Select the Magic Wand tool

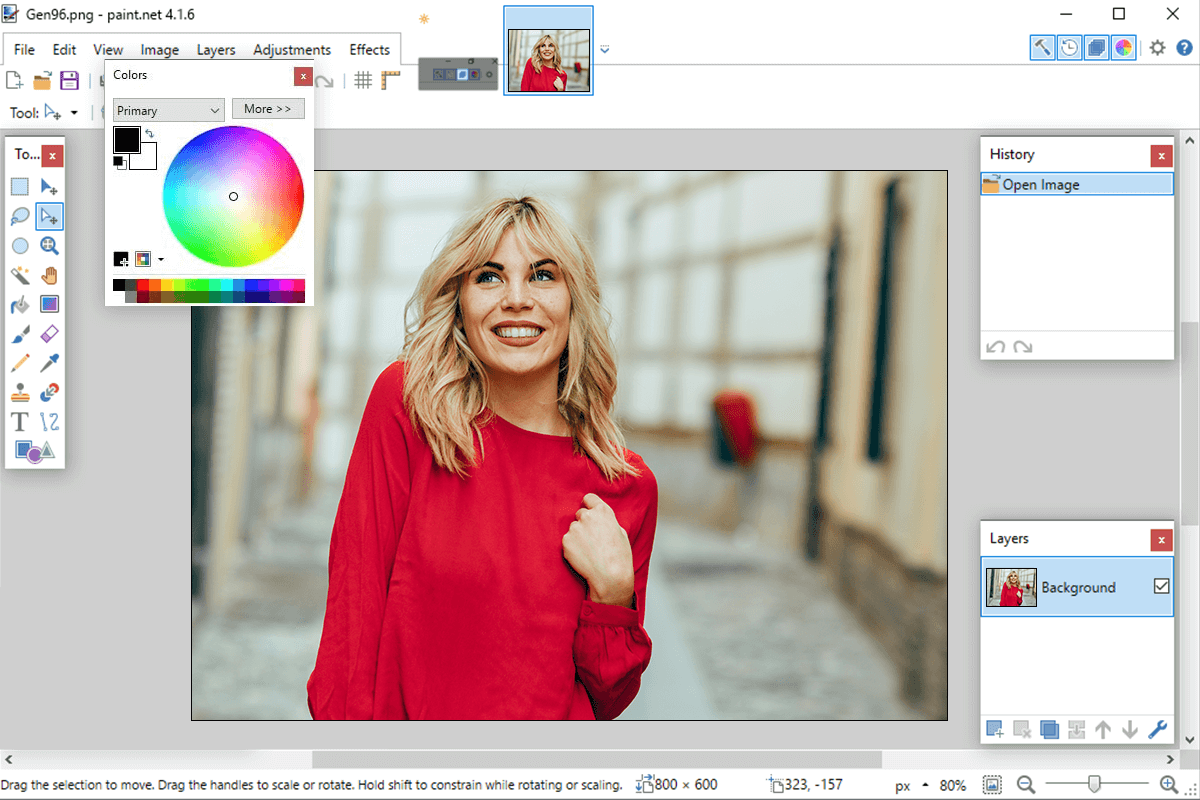coord(20,275)
